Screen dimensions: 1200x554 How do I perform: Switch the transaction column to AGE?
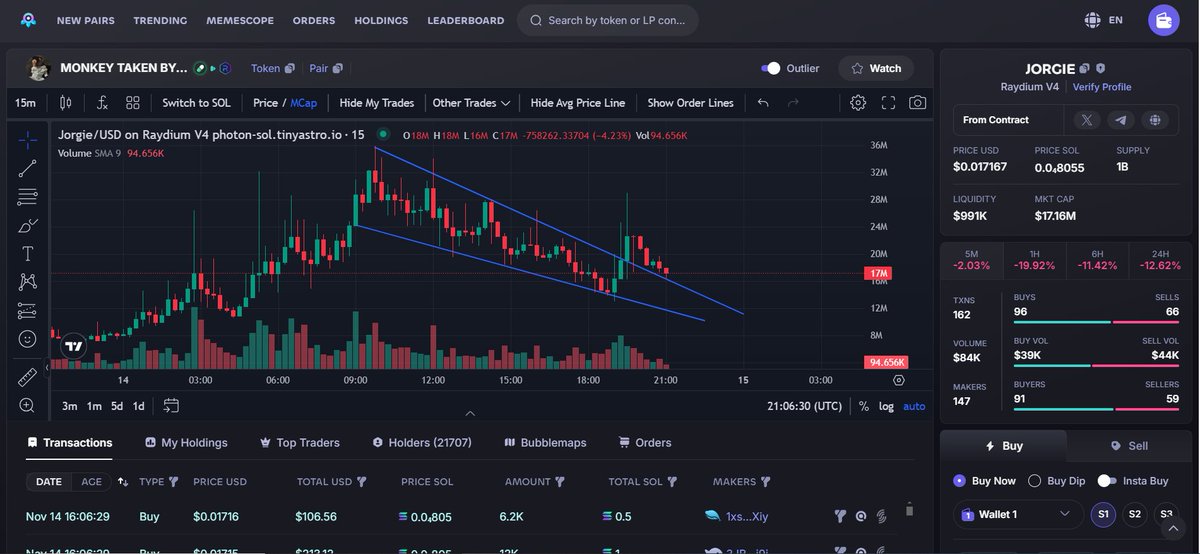[91, 482]
